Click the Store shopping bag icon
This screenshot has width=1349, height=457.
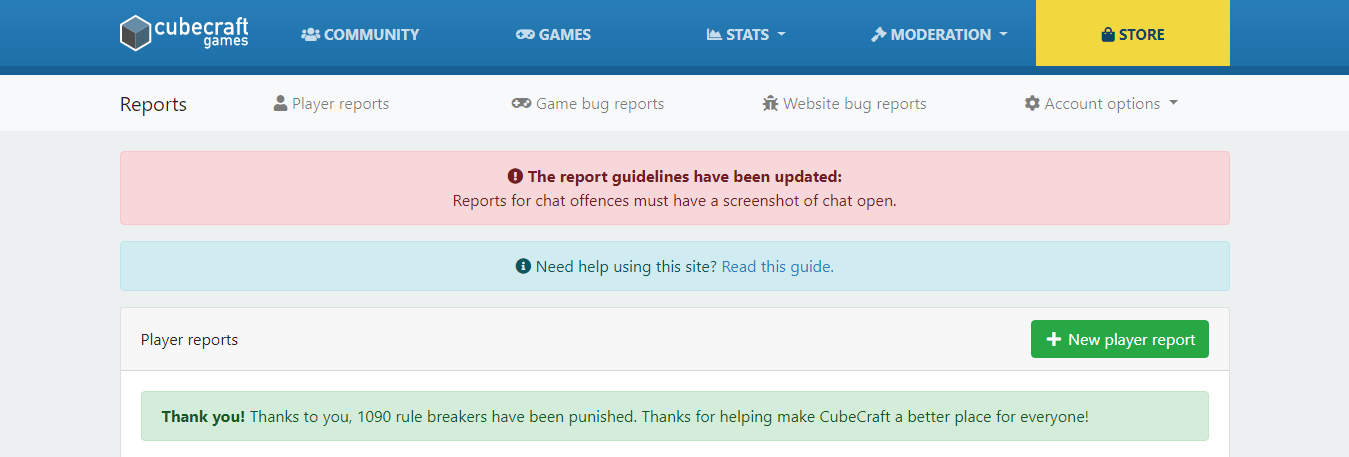tap(1108, 34)
